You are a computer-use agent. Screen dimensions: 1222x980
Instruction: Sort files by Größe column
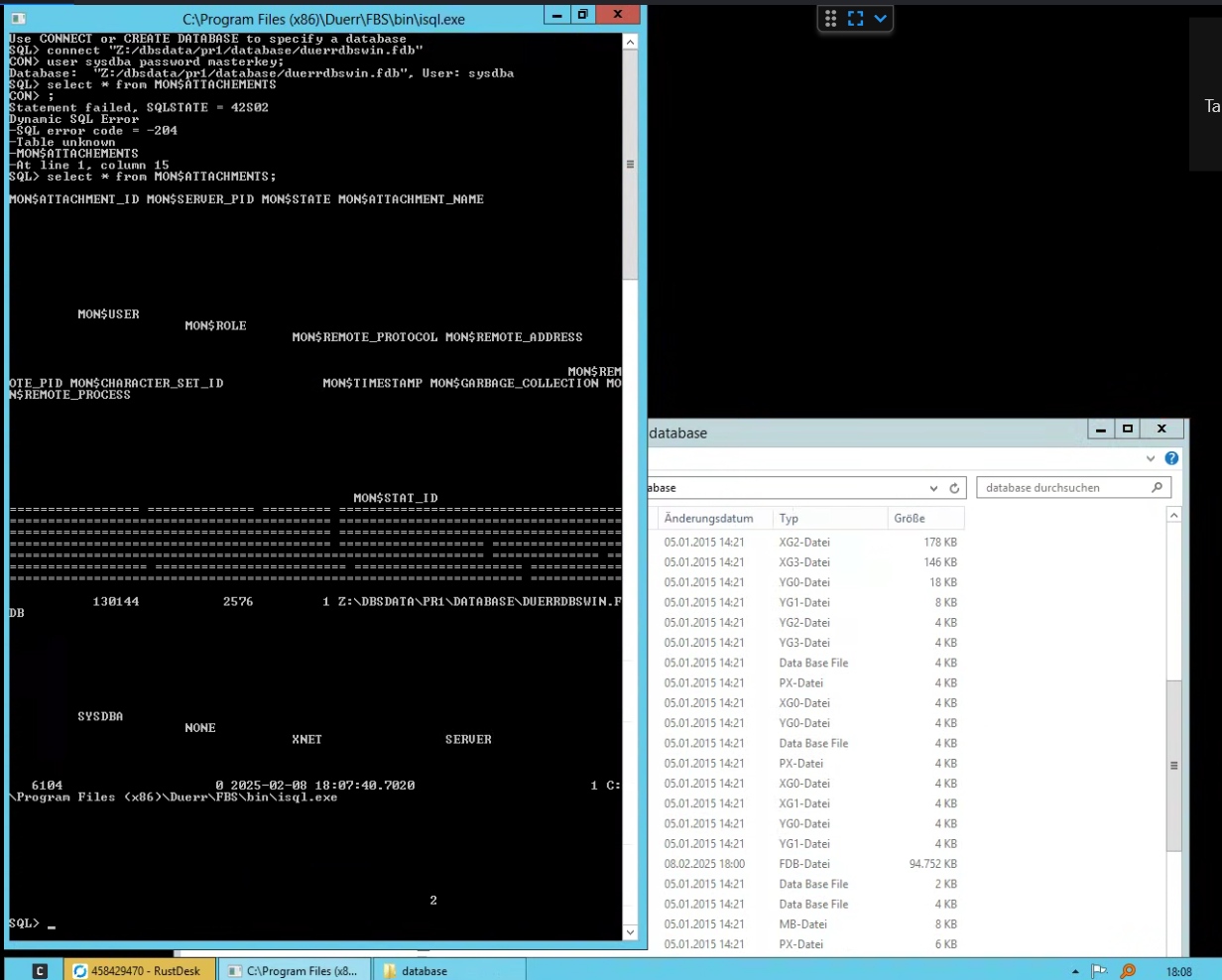[x=925, y=518]
